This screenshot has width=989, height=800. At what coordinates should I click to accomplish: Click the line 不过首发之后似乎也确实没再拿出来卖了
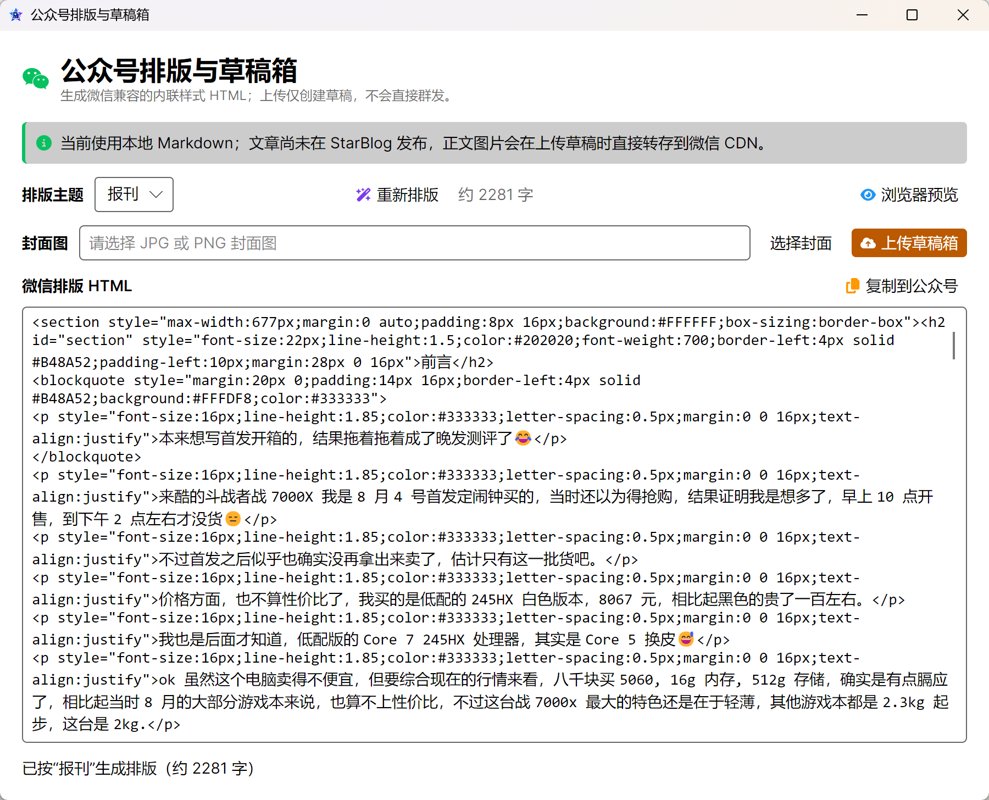[335, 560]
